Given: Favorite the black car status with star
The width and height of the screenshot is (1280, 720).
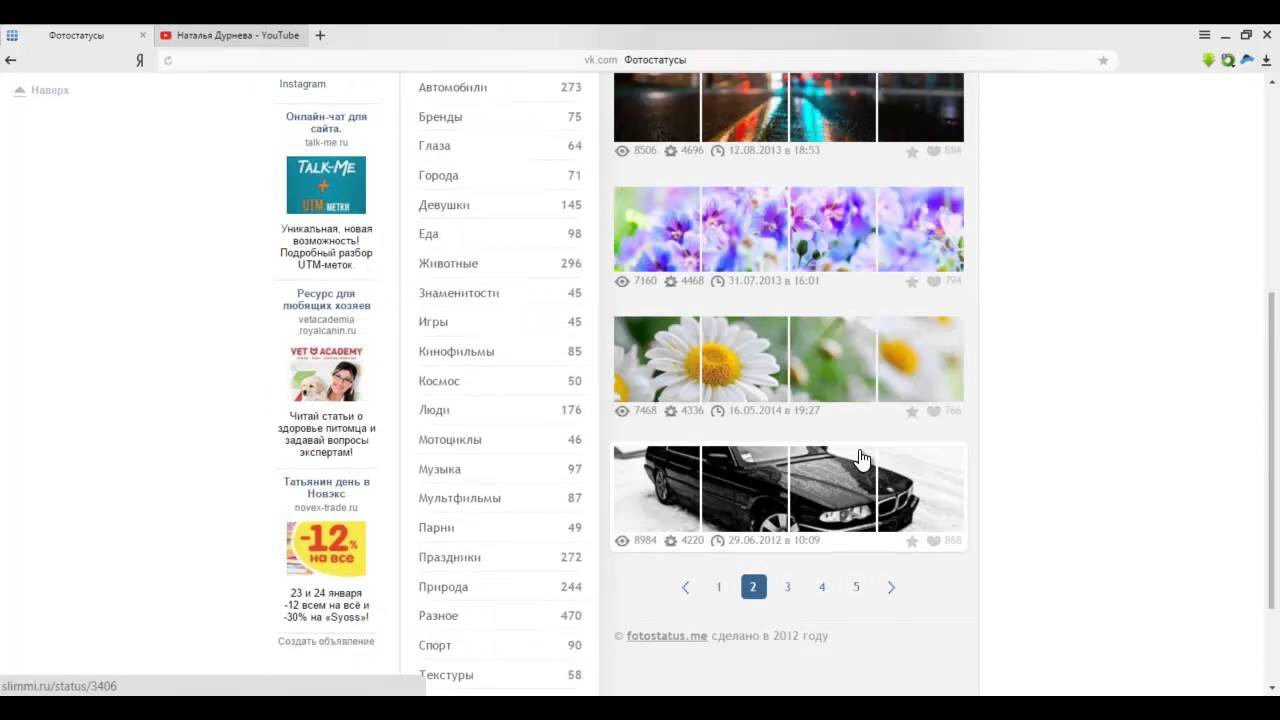Looking at the screenshot, I should coord(912,541).
